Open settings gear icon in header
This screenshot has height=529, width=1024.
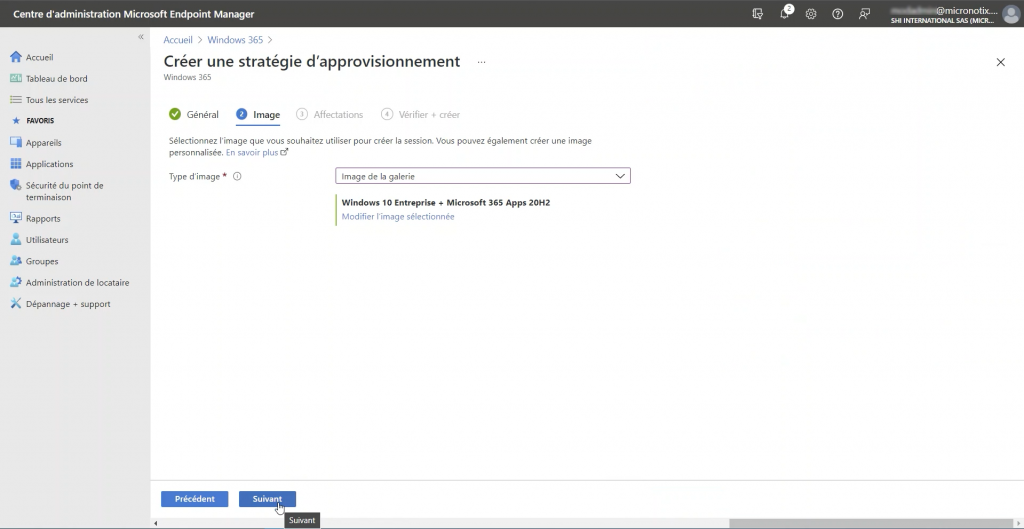click(x=811, y=14)
